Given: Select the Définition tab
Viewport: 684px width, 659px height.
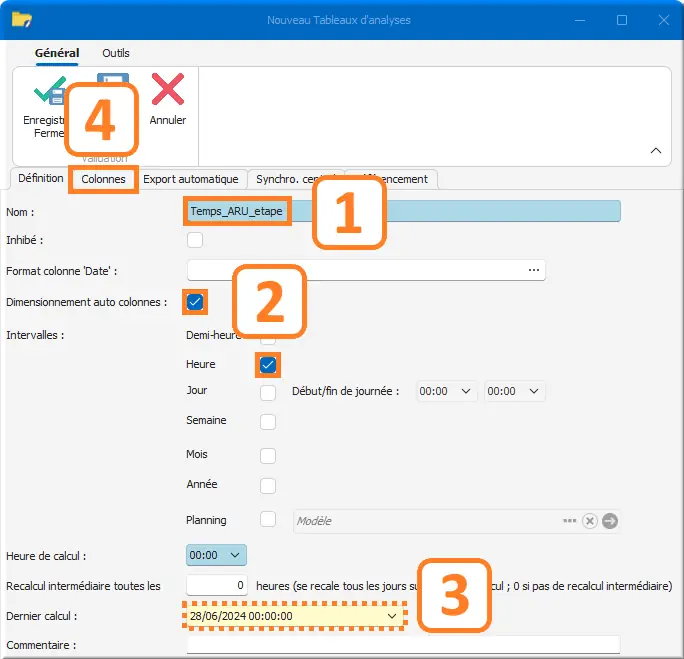Looking at the screenshot, I should (x=41, y=178).
